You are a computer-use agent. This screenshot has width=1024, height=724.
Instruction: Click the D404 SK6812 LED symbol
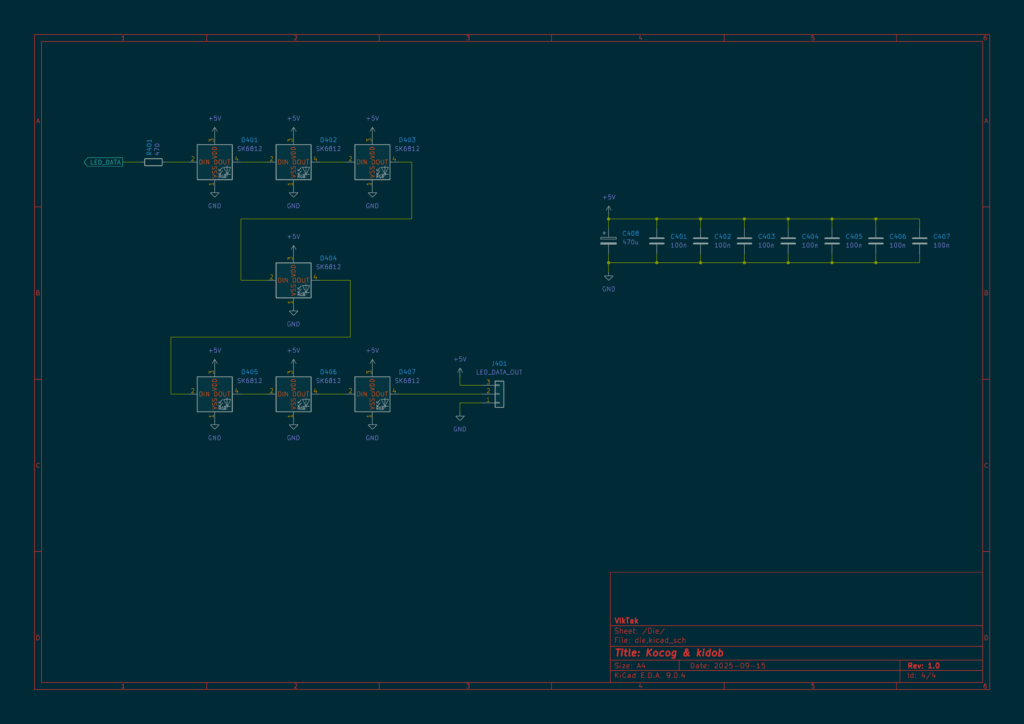tap(293, 281)
